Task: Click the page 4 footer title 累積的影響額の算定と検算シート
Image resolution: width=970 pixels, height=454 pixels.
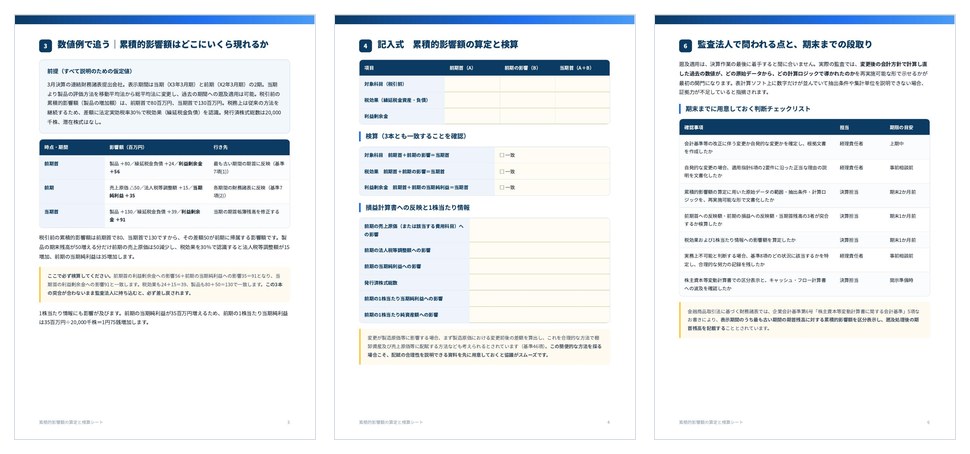Action: pyautogui.click(x=391, y=422)
